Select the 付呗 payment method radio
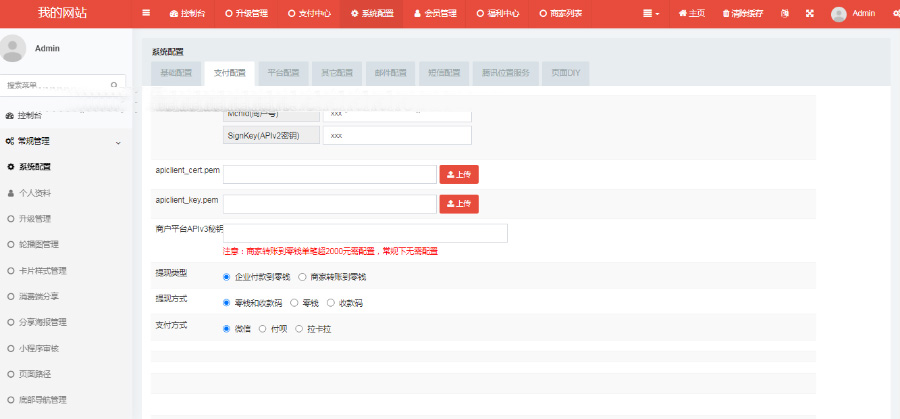The width and height of the screenshot is (900, 419). 262,328
